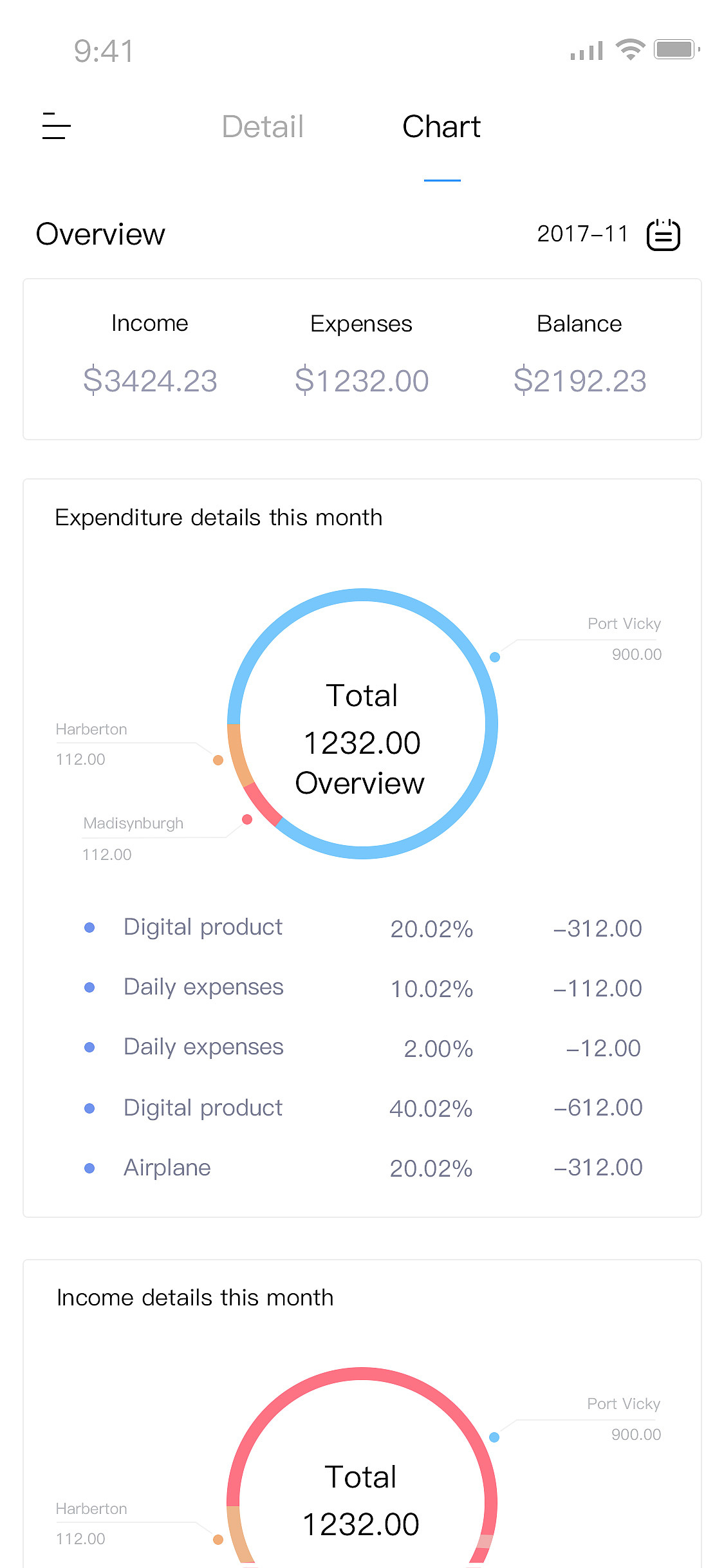Select the Chart tab
This screenshot has height=1568, width=724.
441,127
